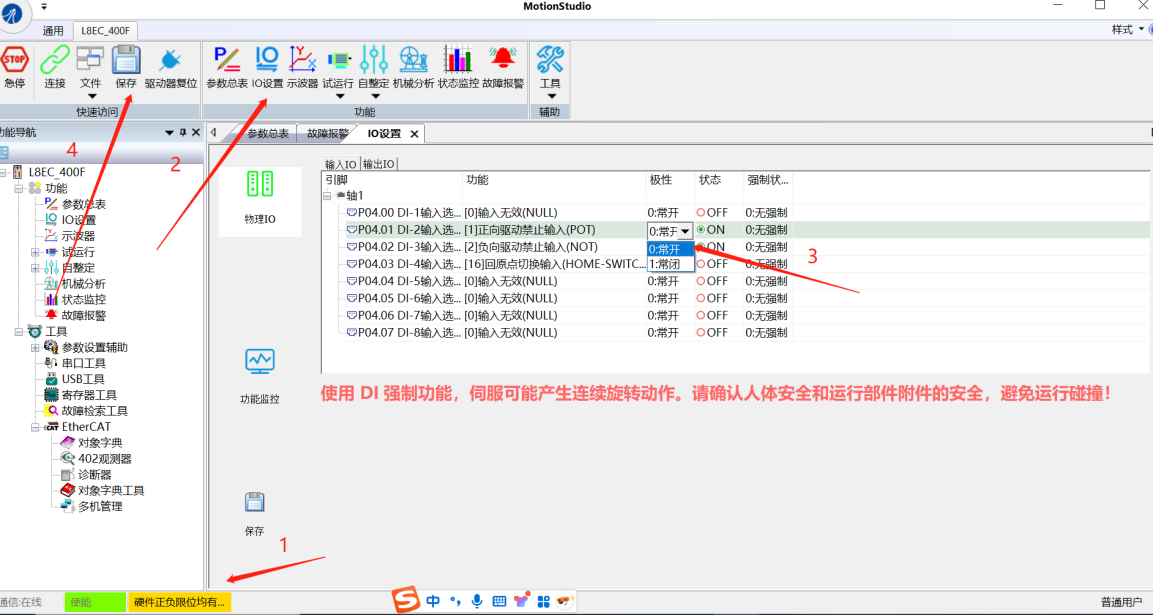
Task: Click the 驱动器复位 drive reset icon
Action: pos(171,60)
